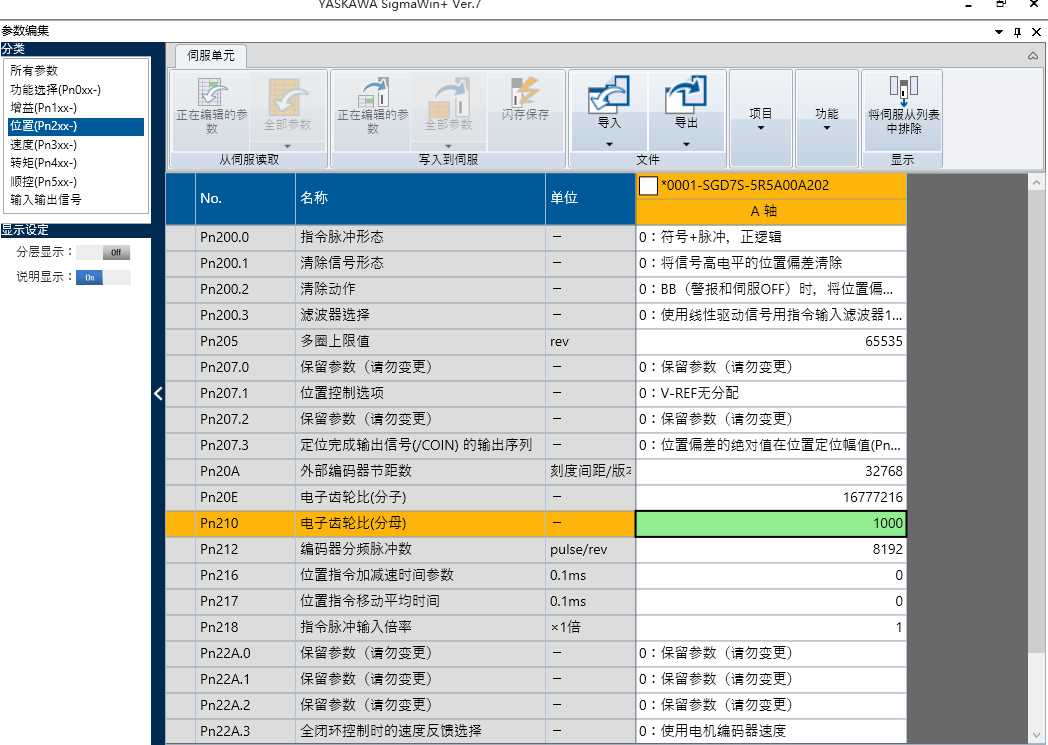Screen dimensions: 1048x745
Task: Open the 功能 dropdown menu
Action: (827, 118)
